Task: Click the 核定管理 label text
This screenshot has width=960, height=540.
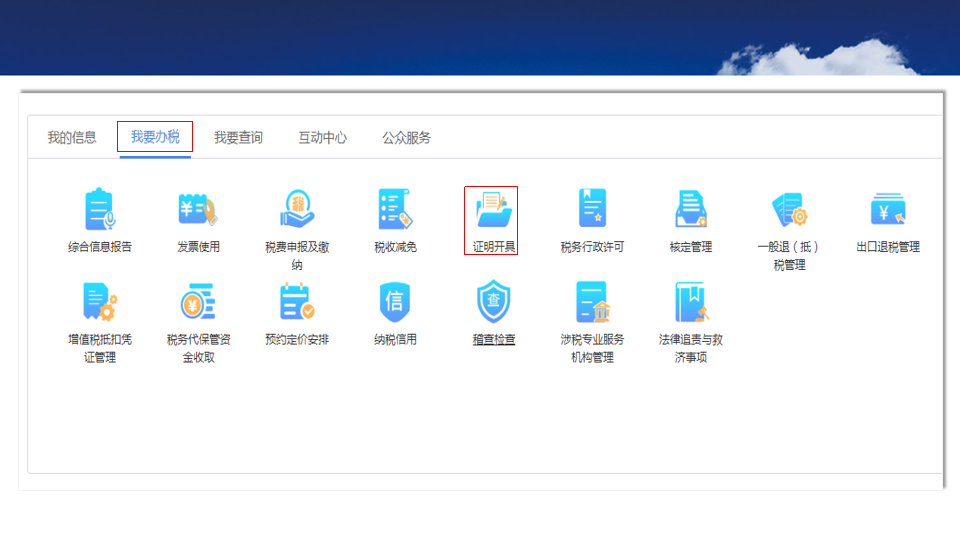Action: coord(691,247)
